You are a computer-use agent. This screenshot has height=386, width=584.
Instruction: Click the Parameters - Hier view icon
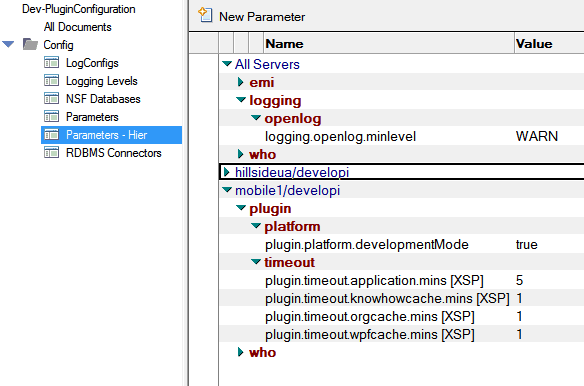pyautogui.click(x=51, y=135)
